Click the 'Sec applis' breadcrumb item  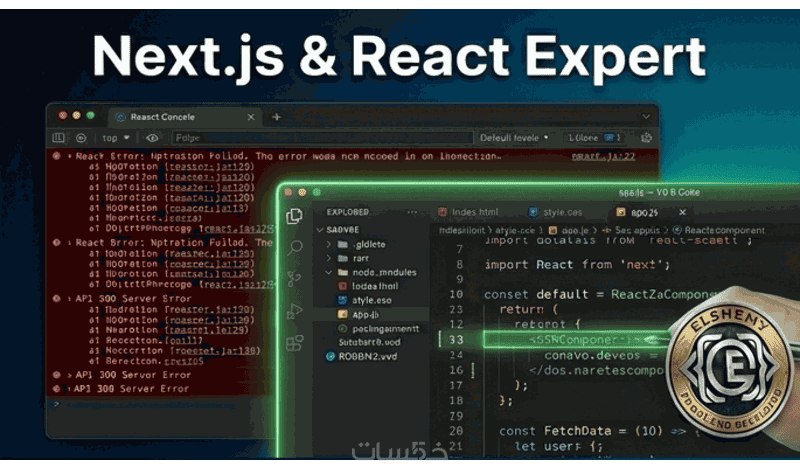pos(637,231)
